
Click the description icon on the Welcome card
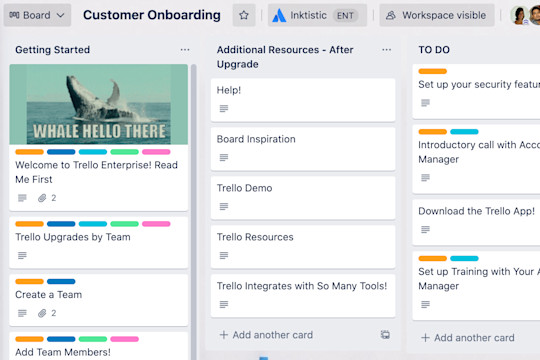[x=22, y=198]
